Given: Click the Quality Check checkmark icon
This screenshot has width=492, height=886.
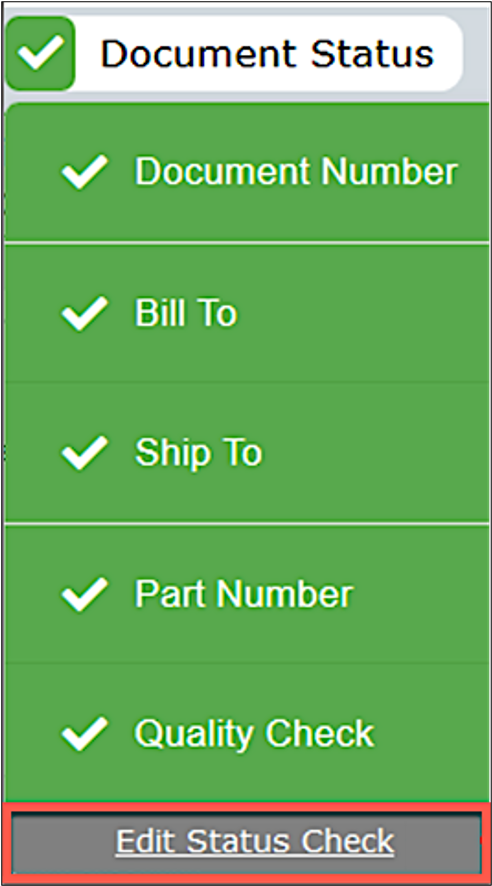Looking at the screenshot, I should coord(85,734).
